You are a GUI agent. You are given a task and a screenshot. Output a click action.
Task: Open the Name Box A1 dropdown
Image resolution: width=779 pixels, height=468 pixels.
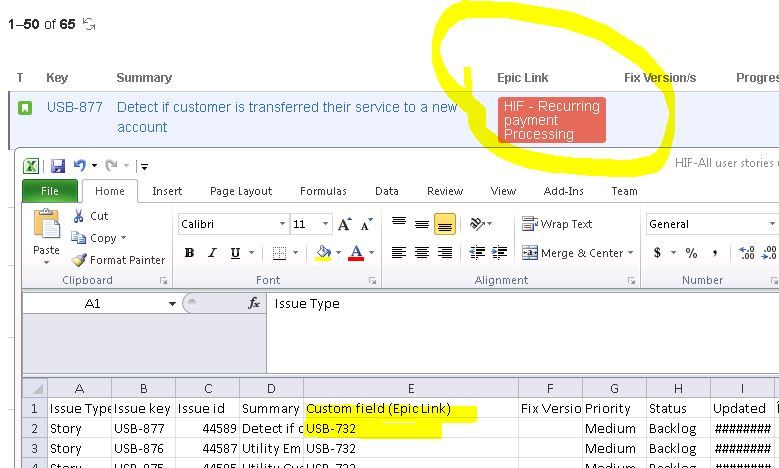pyautogui.click(x=172, y=304)
